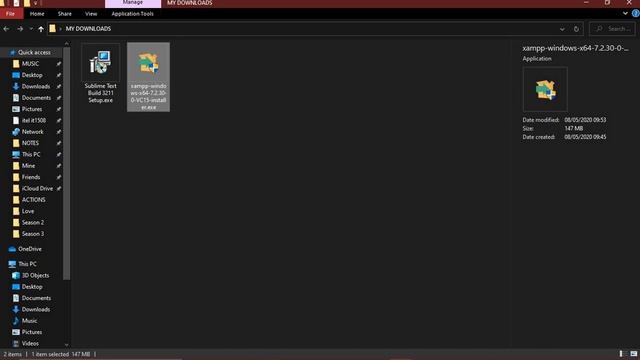Switch to the Home ribbon tab
This screenshot has width=640, height=360.
[37, 13]
